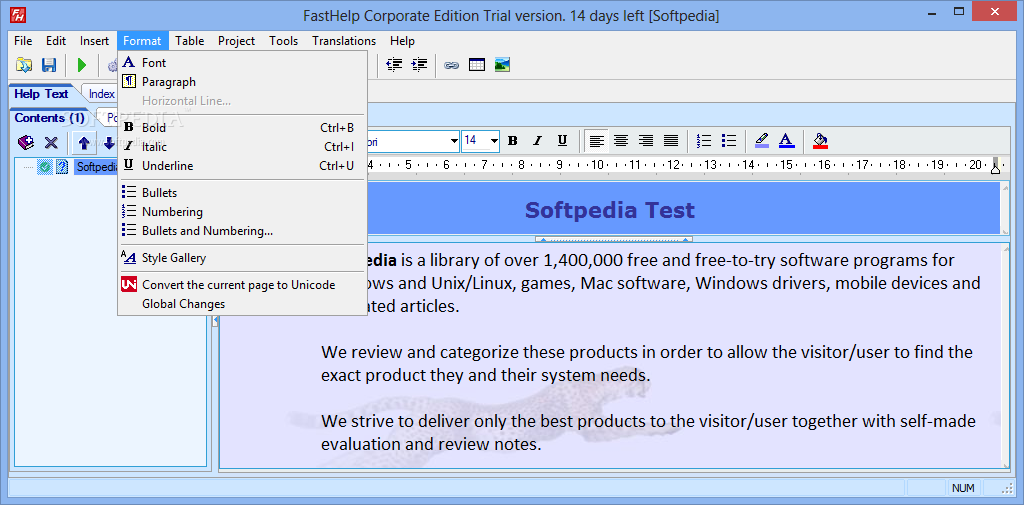This screenshot has height=505, width=1024.
Task: Click the NUM indicator in status bar
Action: 963,488
